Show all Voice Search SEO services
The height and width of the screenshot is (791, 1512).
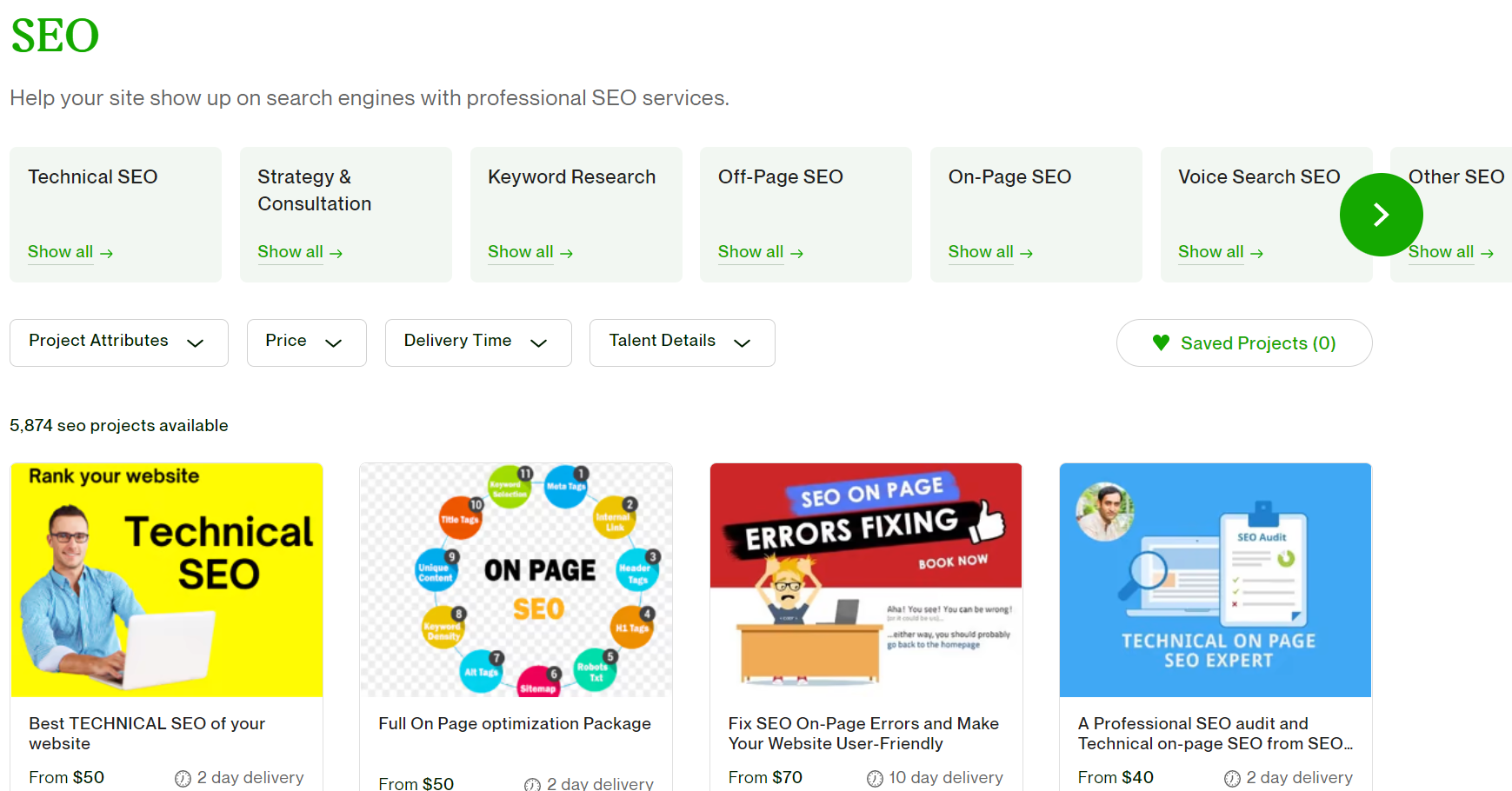point(1210,252)
